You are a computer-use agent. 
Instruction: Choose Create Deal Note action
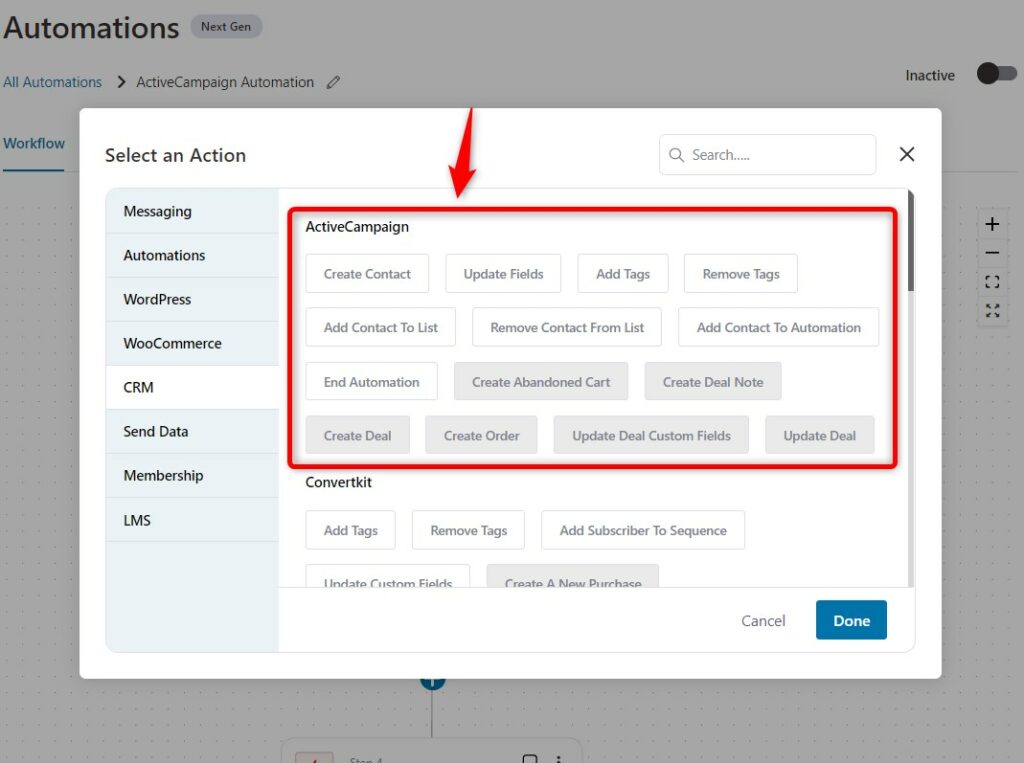pos(712,382)
